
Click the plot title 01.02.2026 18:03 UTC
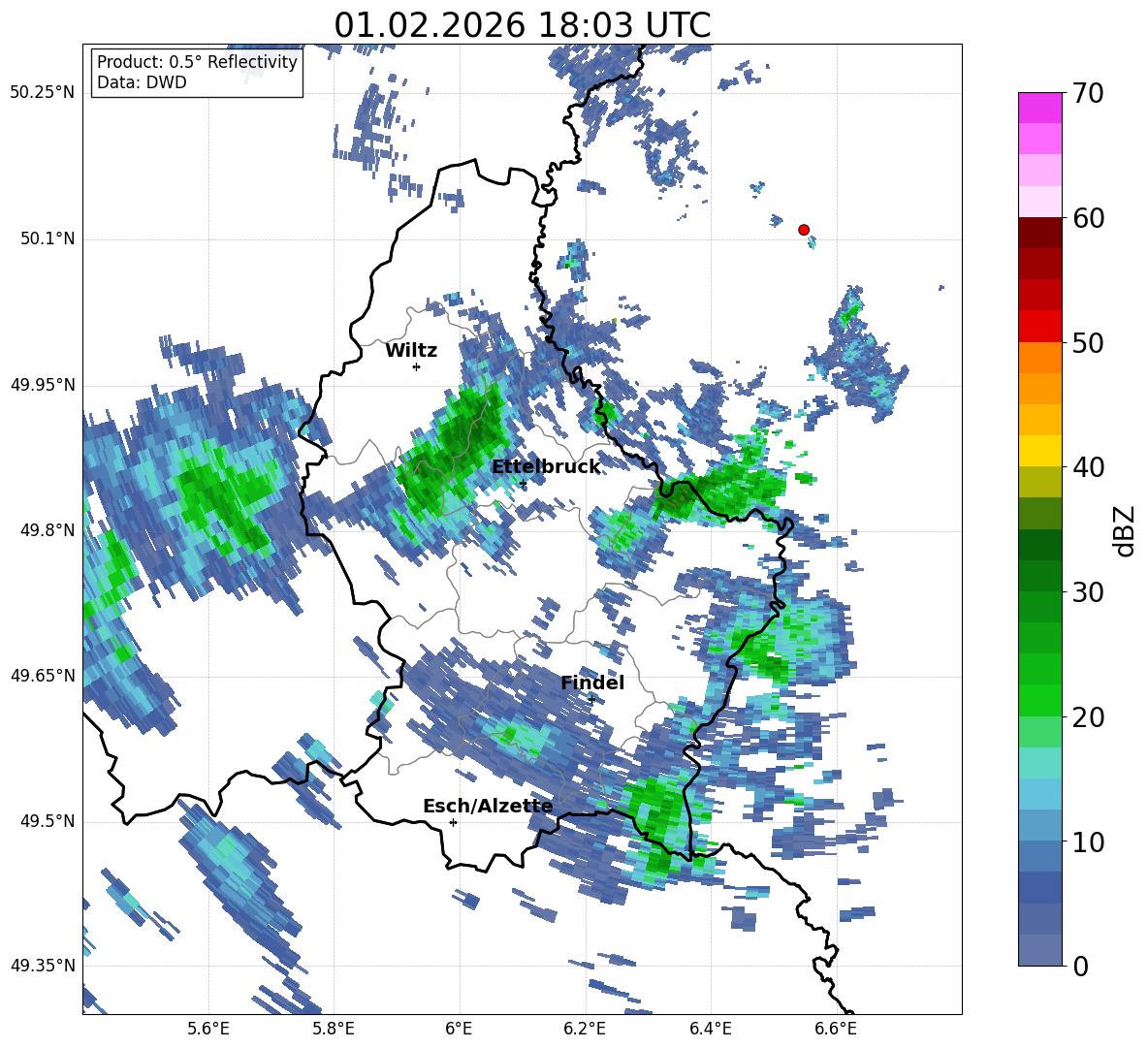point(522,25)
